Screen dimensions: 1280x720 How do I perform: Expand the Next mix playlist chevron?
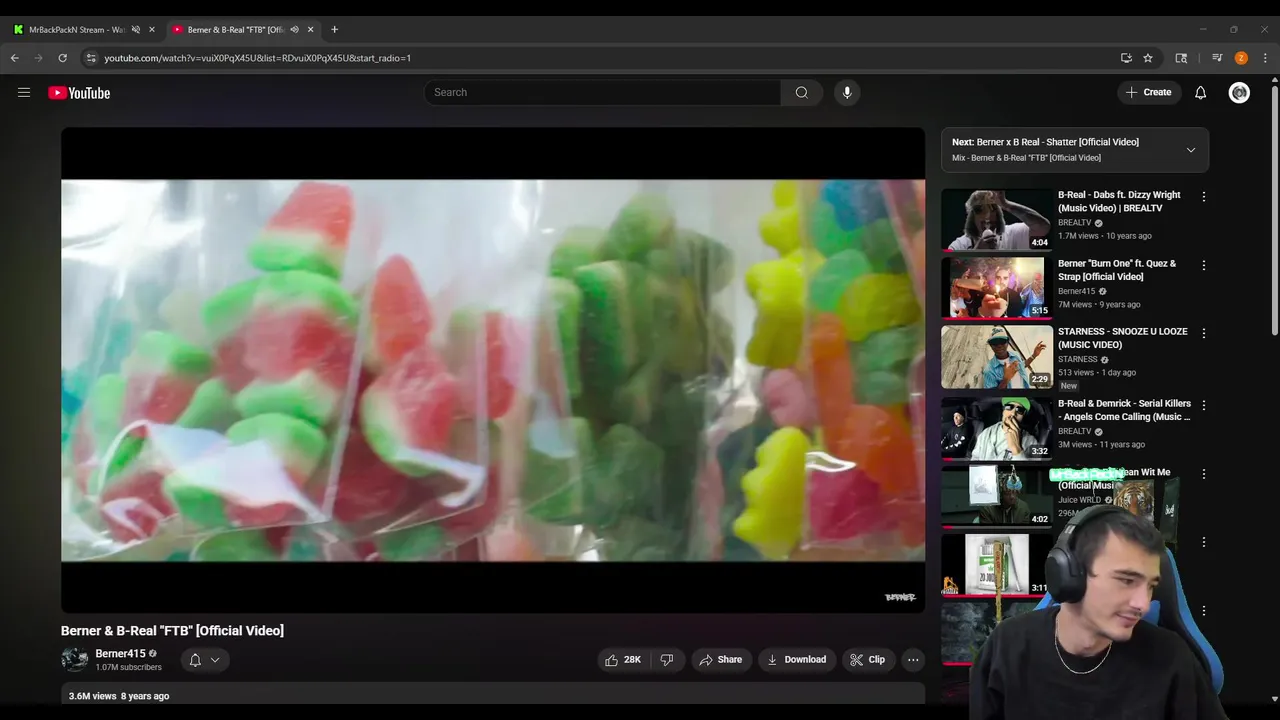pyautogui.click(x=1190, y=150)
